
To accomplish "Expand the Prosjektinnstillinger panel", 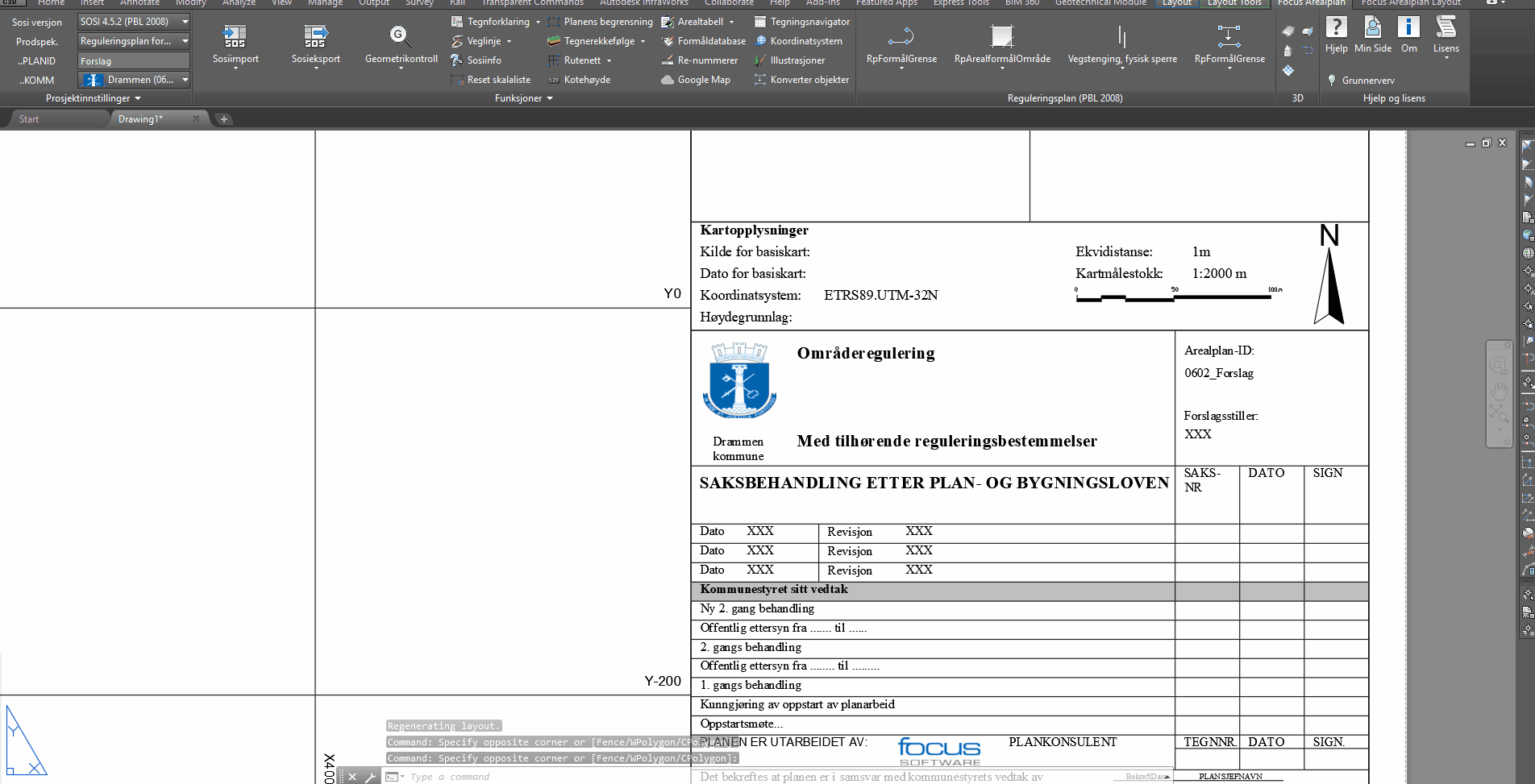I will click(x=94, y=98).
